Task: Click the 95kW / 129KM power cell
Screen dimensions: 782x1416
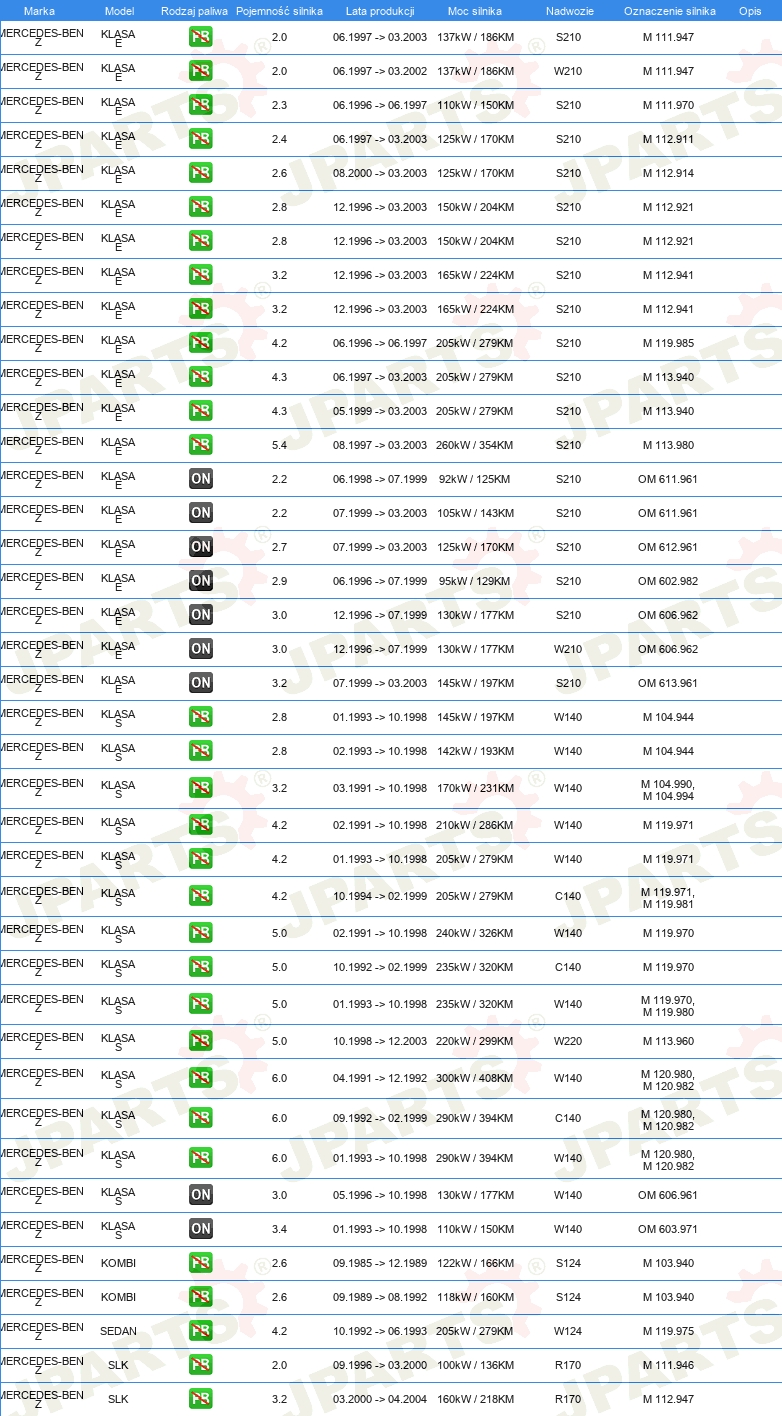Action: 474,581
